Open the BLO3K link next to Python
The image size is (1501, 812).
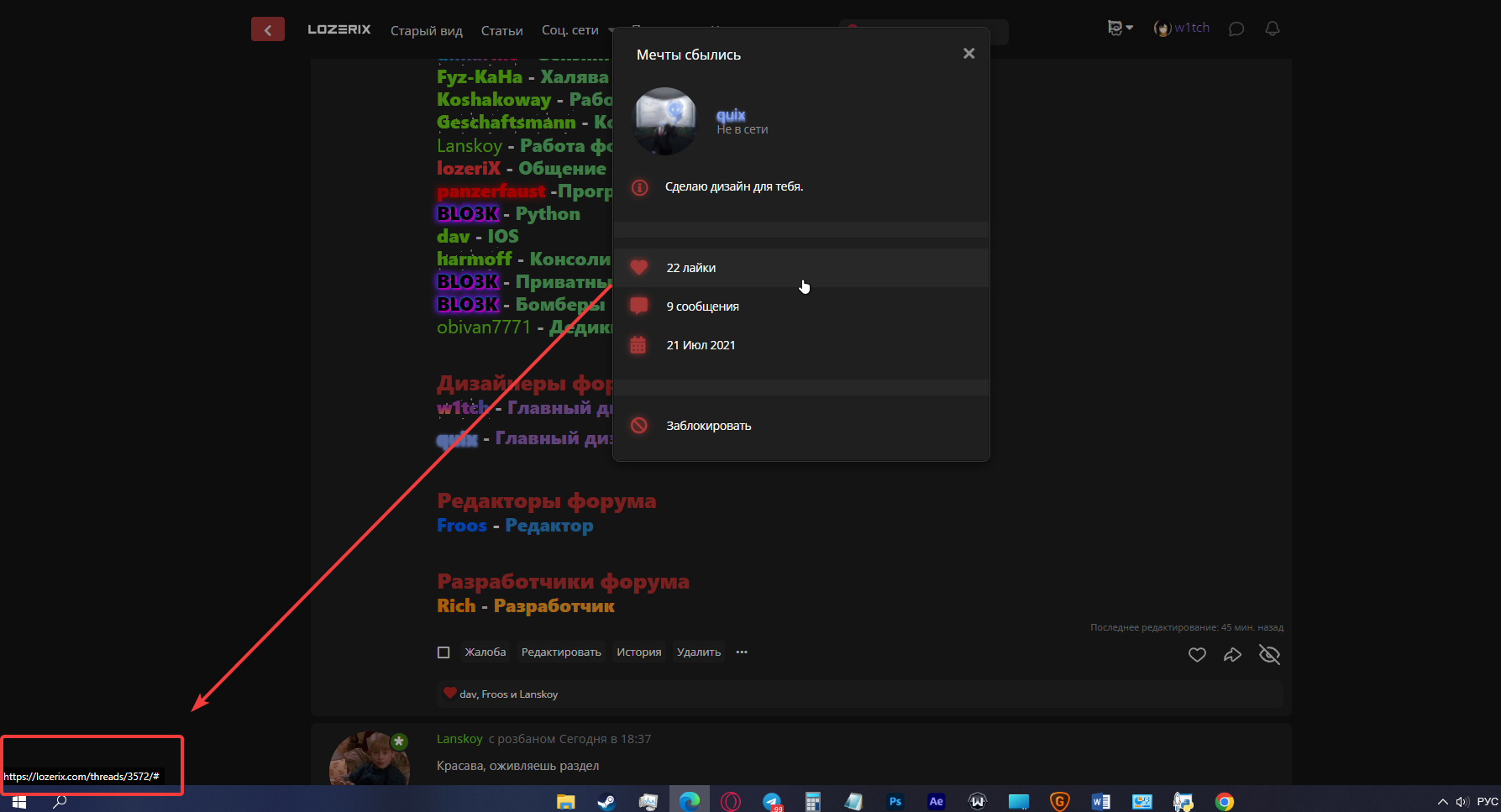click(468, 214)
